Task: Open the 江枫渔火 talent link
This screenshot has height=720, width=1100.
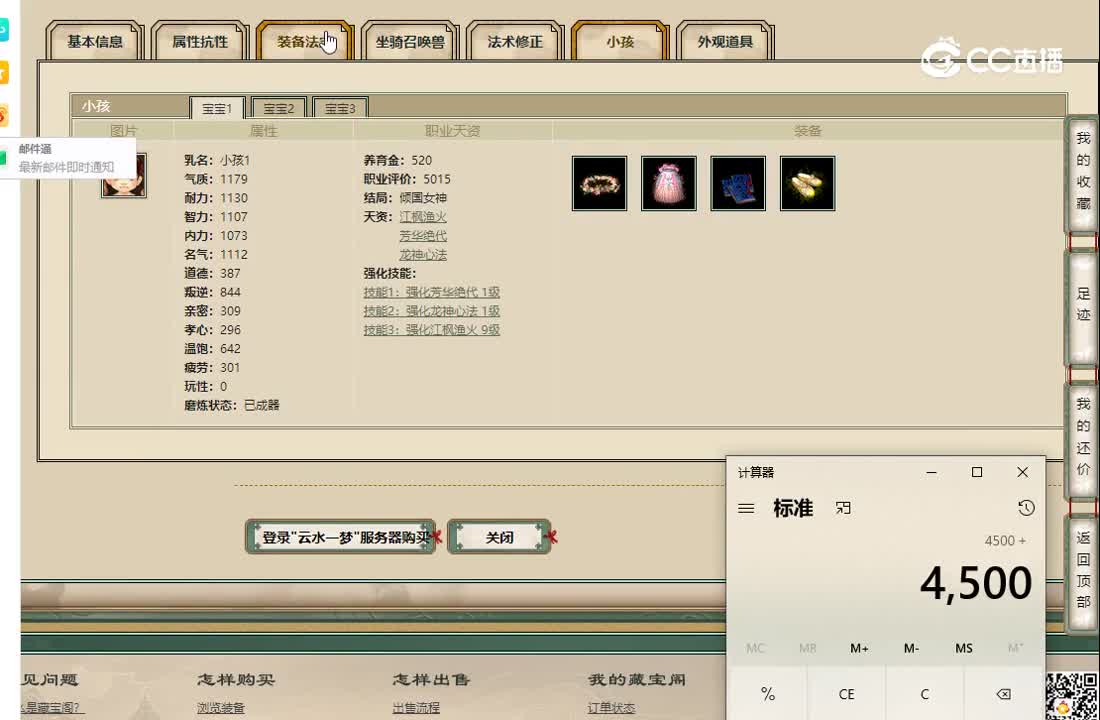Action: 423,217
